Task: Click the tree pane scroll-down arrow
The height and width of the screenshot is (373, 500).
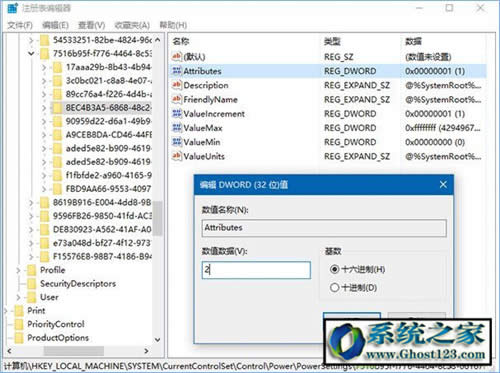Action: point(158,340)
